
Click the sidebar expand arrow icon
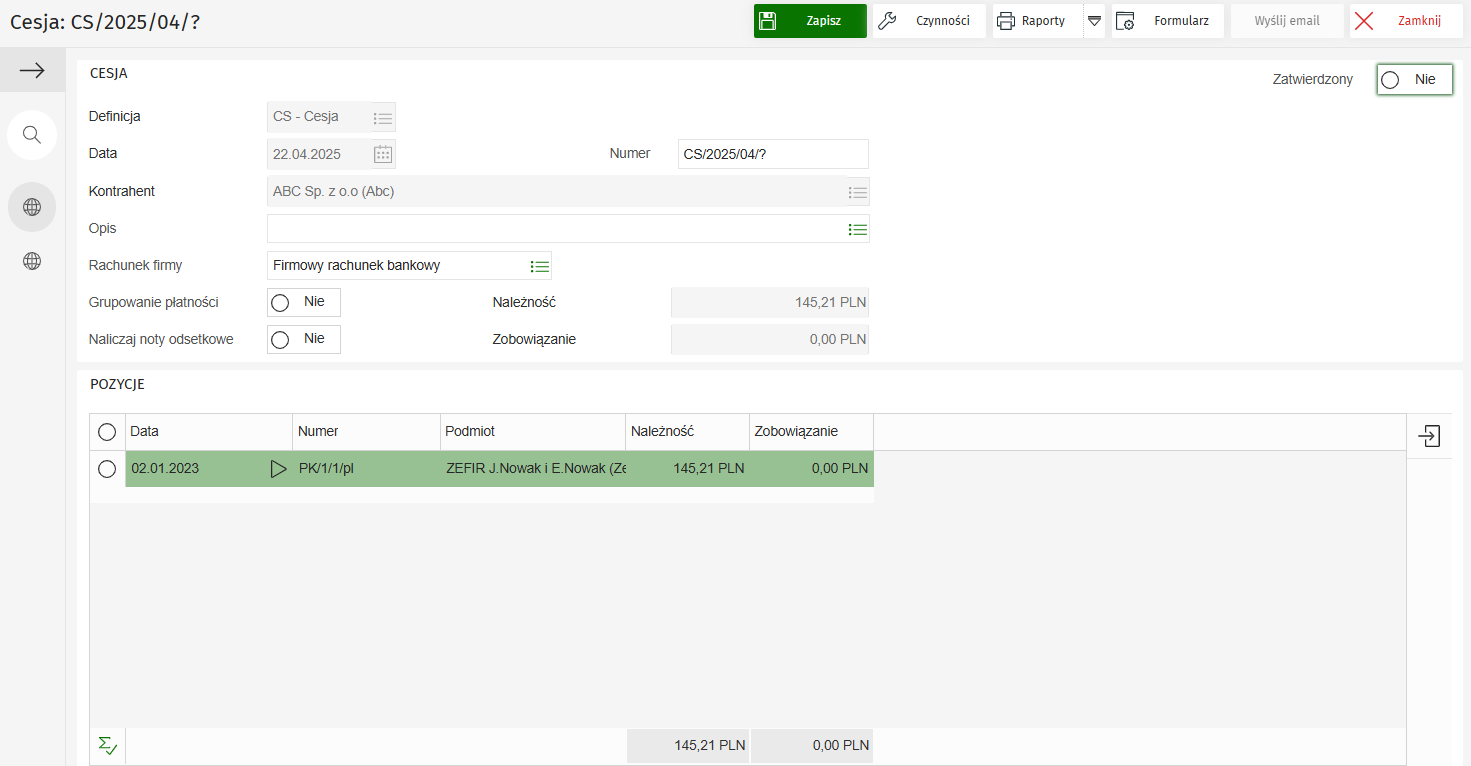coord(32,70)
